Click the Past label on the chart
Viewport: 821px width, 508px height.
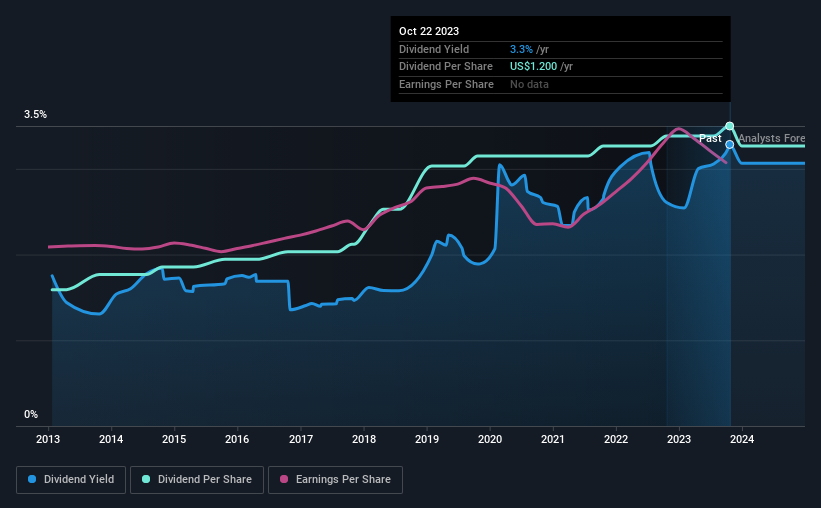coord(710,138)
